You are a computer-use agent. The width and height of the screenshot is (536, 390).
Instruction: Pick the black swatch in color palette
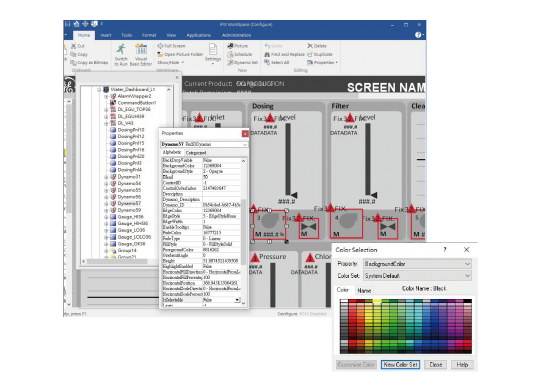point(467,301)
